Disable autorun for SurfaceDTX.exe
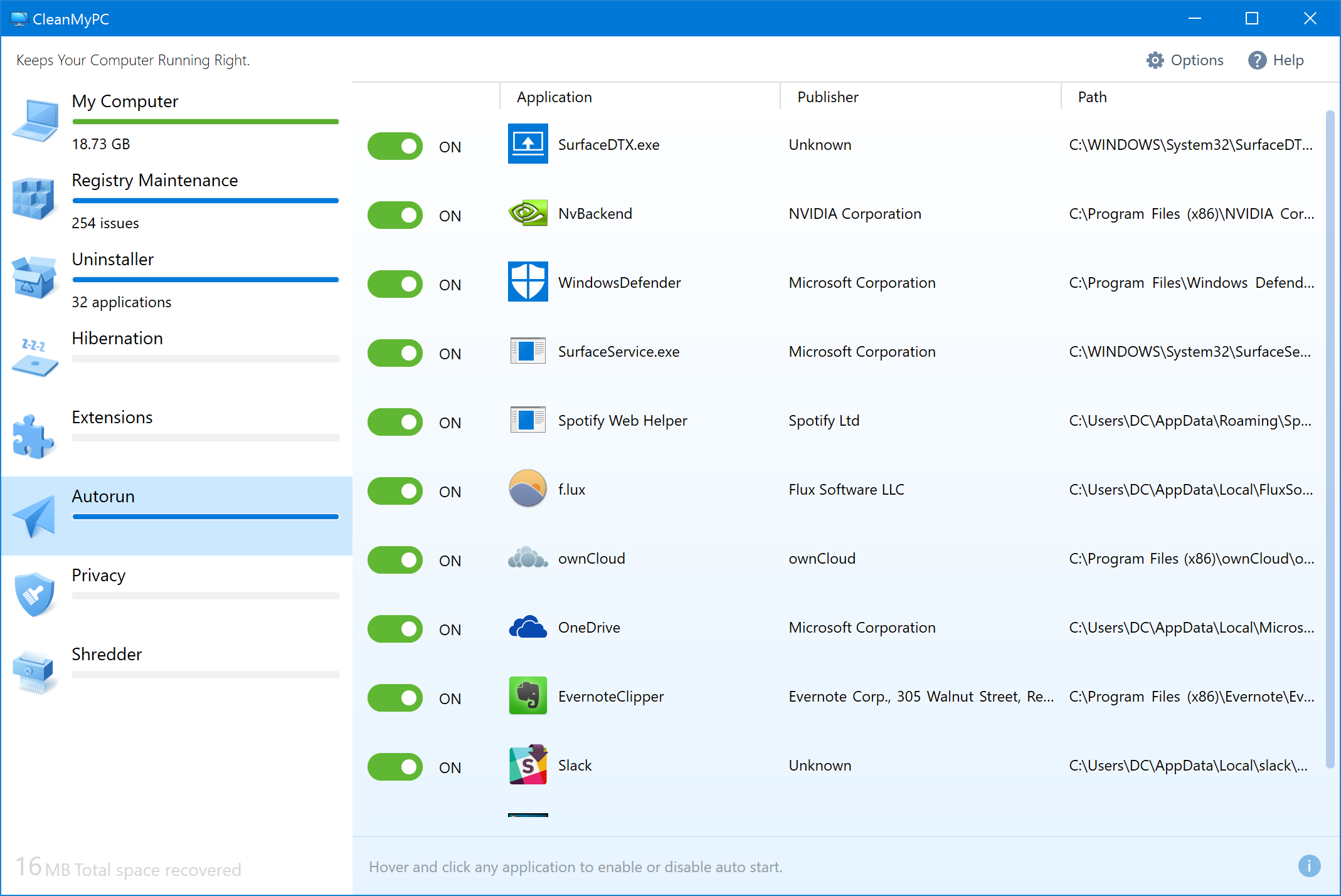The width and height of the screenshot is (1341, 896). click(395, 146)
